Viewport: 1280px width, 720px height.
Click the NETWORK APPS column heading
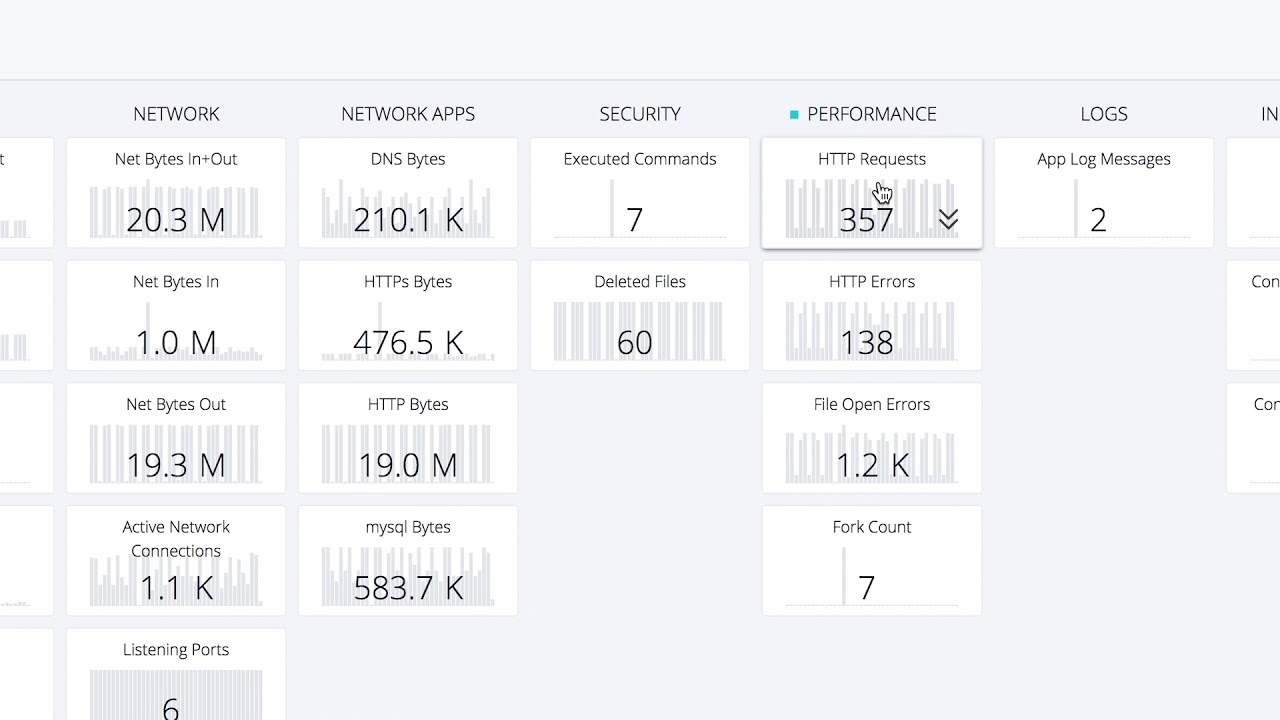point(408,114)
